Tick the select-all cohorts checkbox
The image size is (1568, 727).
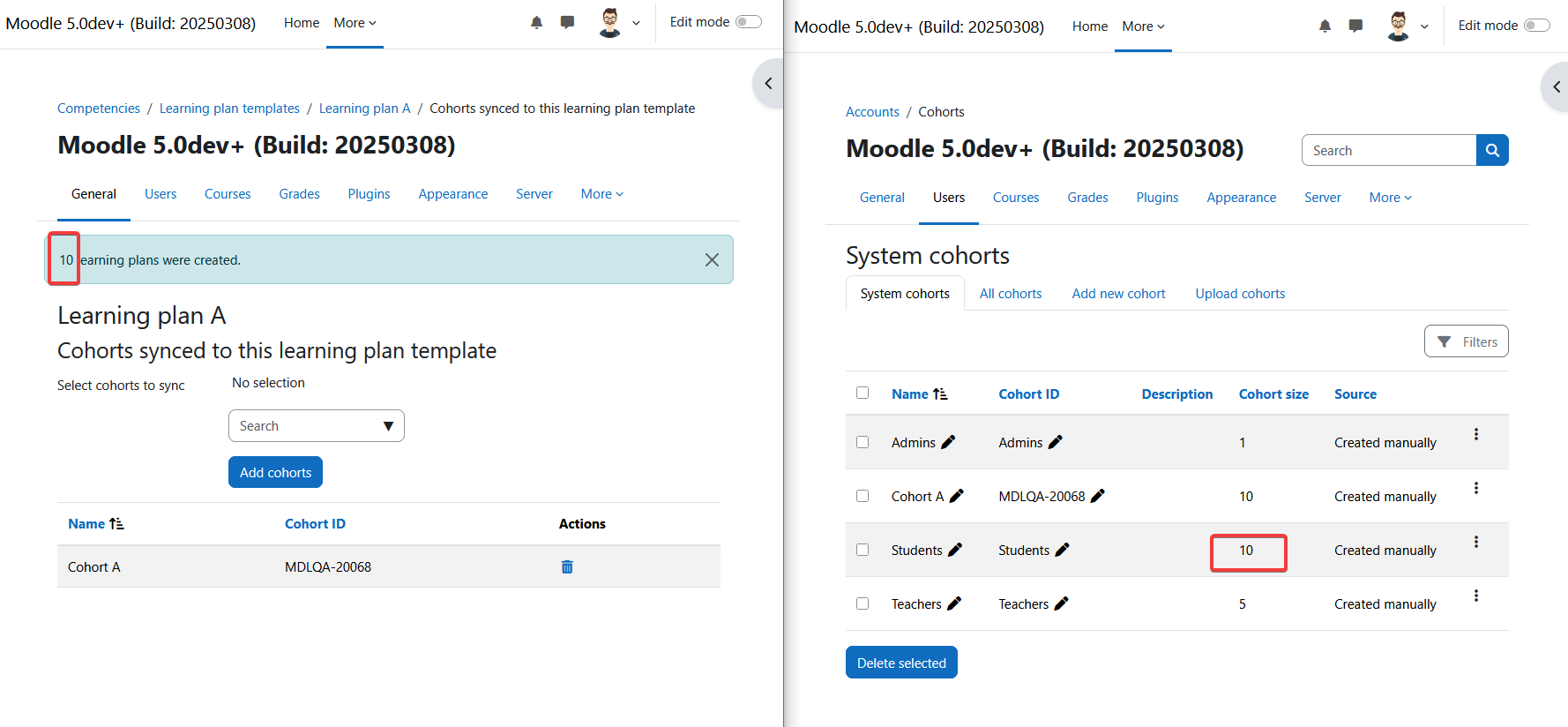862,393
